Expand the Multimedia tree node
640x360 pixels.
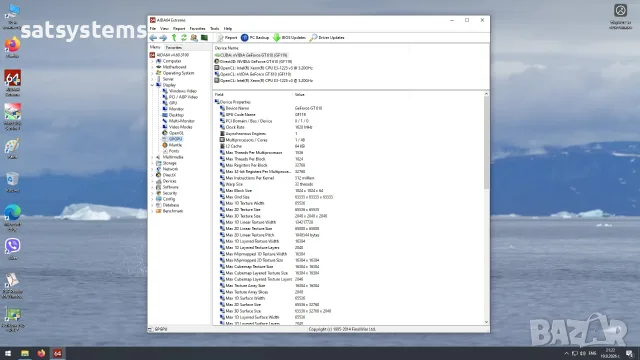click(x=153, y=157)
